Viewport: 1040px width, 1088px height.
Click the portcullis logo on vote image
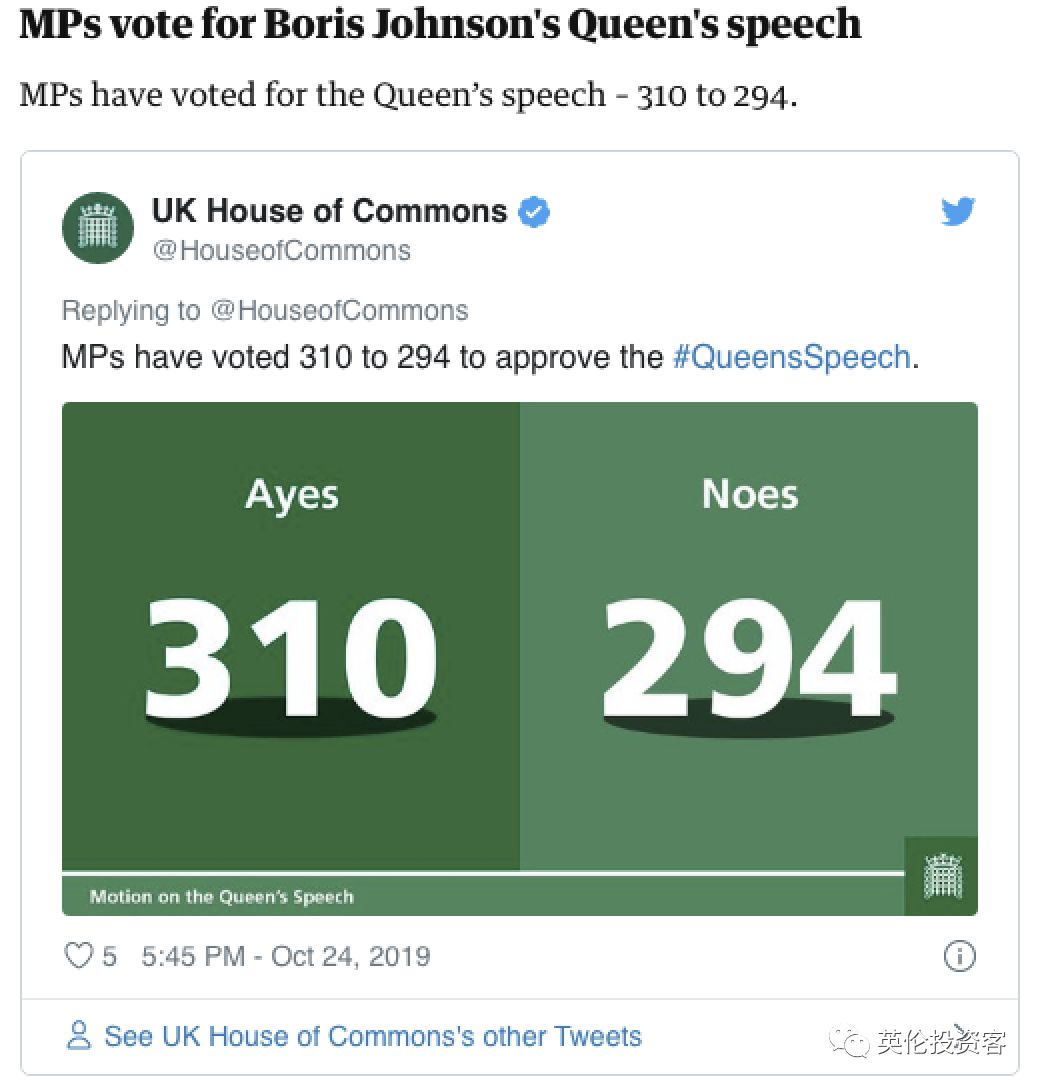tap(942, 876)
